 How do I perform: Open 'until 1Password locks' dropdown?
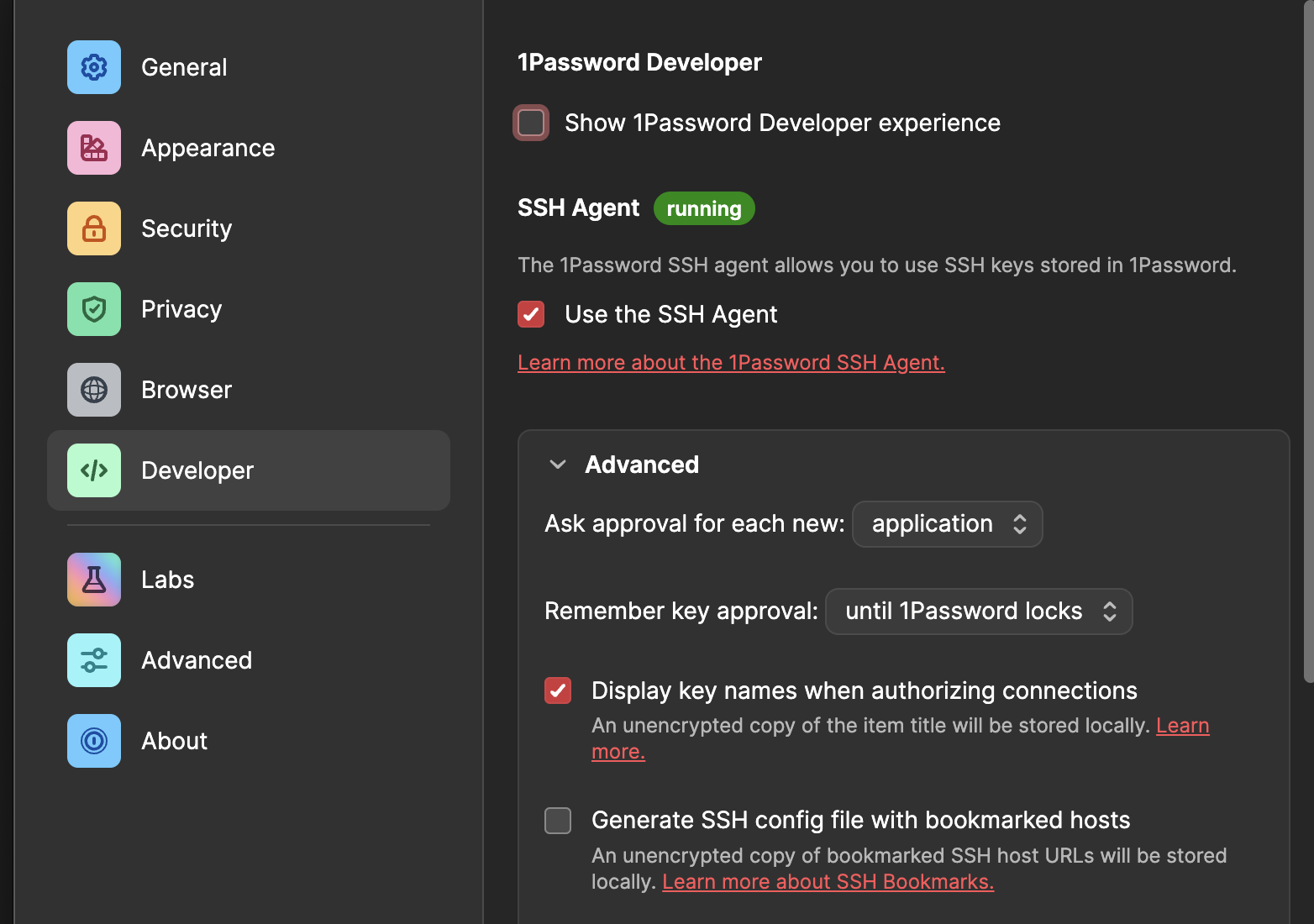[x=979, y=612]
